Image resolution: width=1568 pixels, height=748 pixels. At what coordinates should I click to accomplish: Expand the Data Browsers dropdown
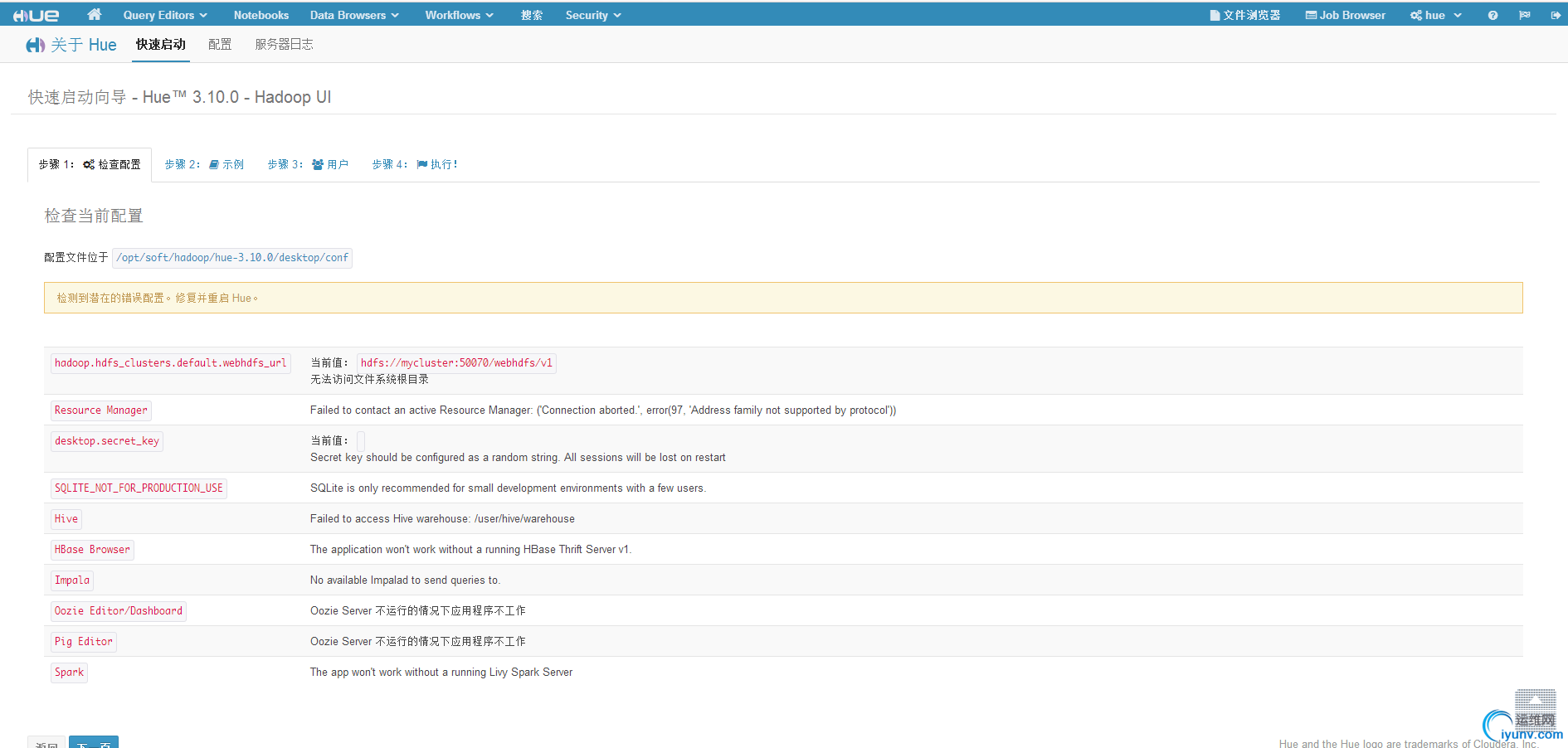(354, 15)
